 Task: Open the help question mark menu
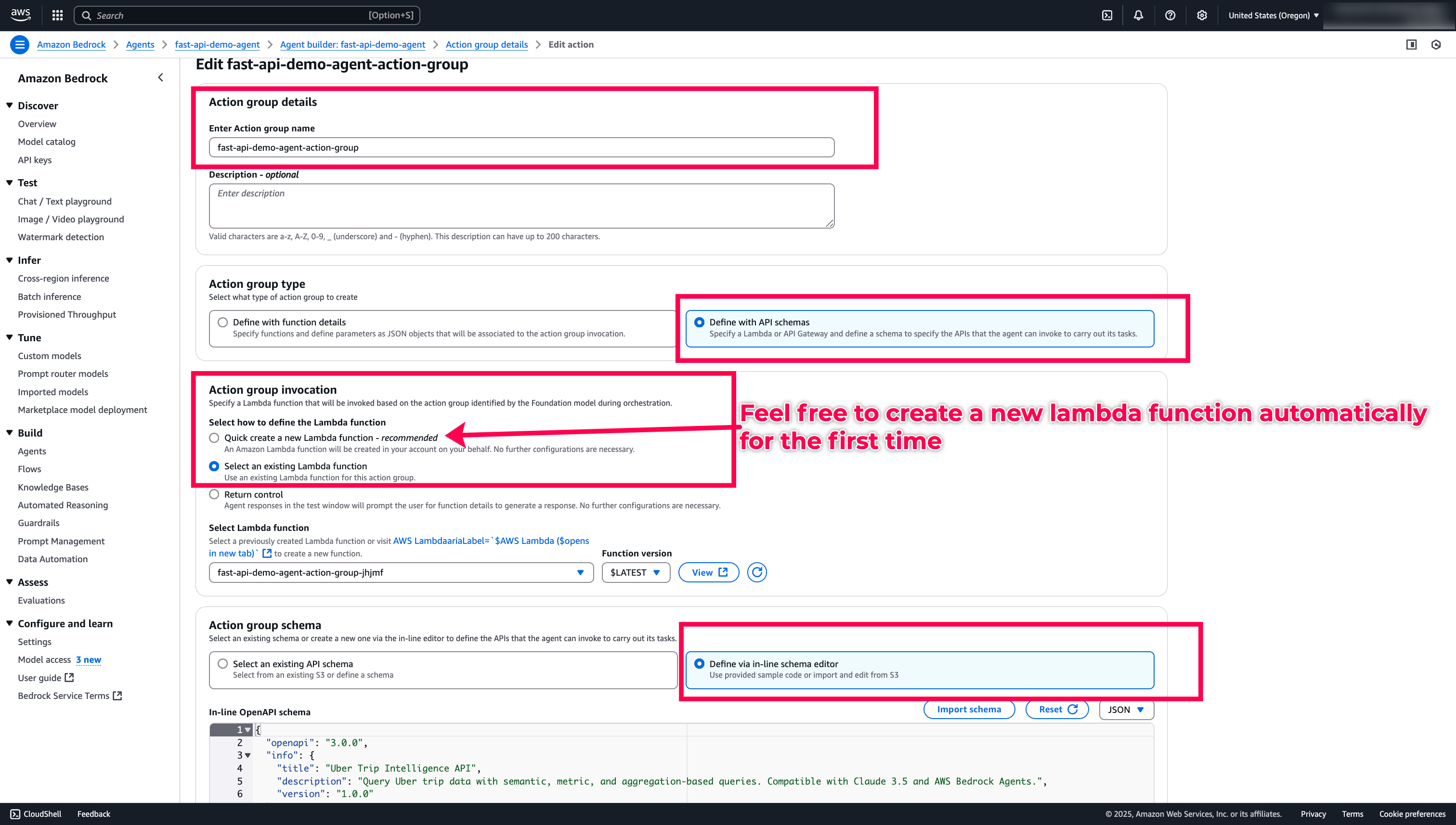coord(1170,15)
